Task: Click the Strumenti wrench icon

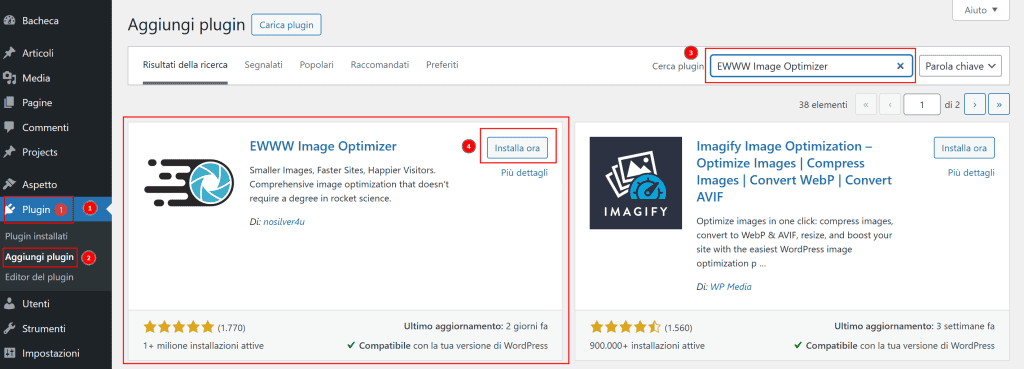Action: 9,329
